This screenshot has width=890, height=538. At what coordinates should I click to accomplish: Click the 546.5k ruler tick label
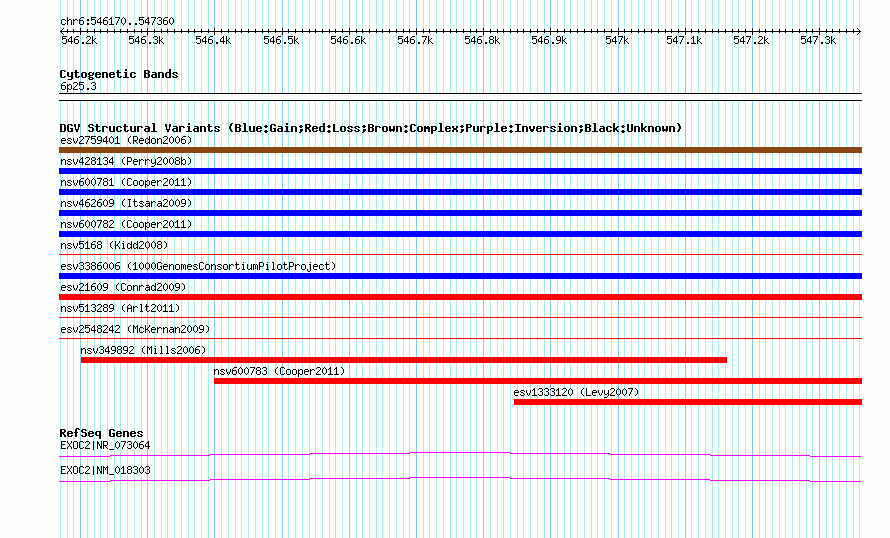tap(281, 40)
